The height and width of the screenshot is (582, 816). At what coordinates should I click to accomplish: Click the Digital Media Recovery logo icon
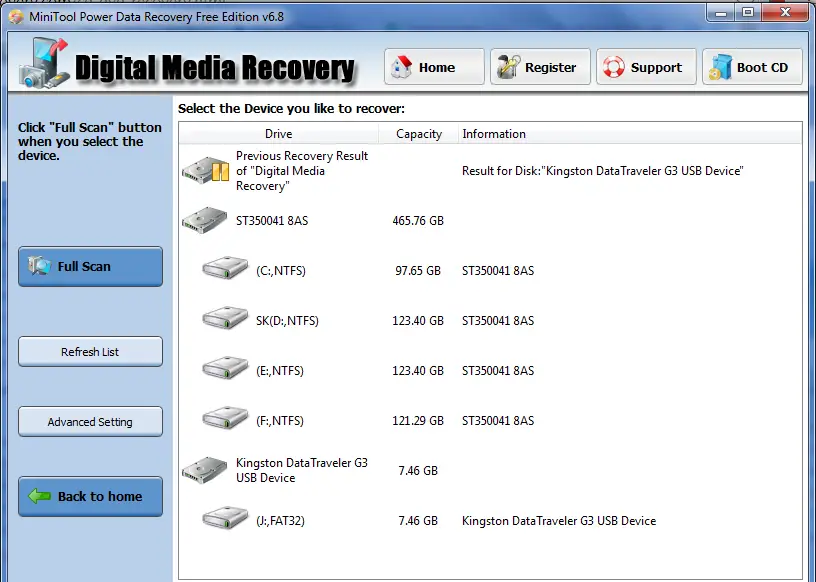(x=44, y=64)
